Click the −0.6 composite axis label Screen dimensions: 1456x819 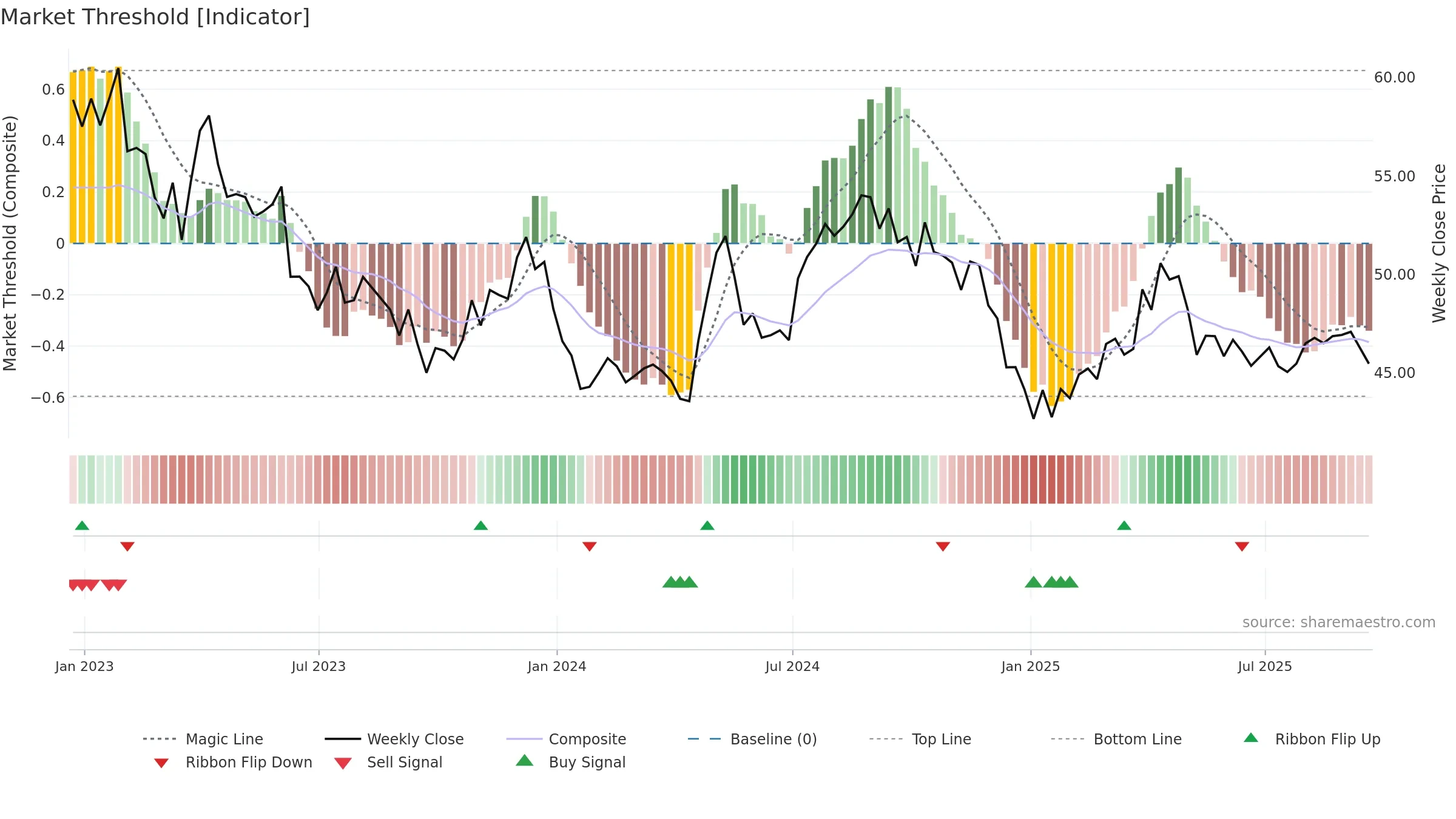48,398
